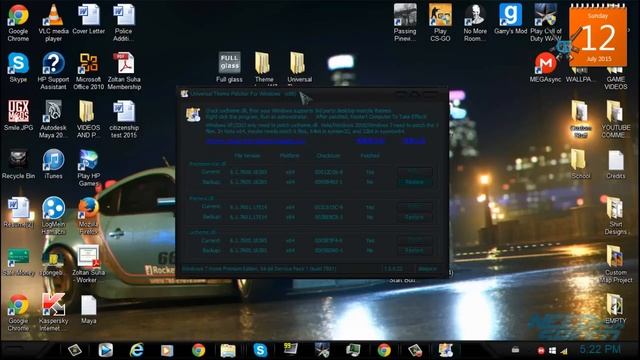Launch Skype from the desktop shortcut

pyautogui.click(x=18, y=67)
